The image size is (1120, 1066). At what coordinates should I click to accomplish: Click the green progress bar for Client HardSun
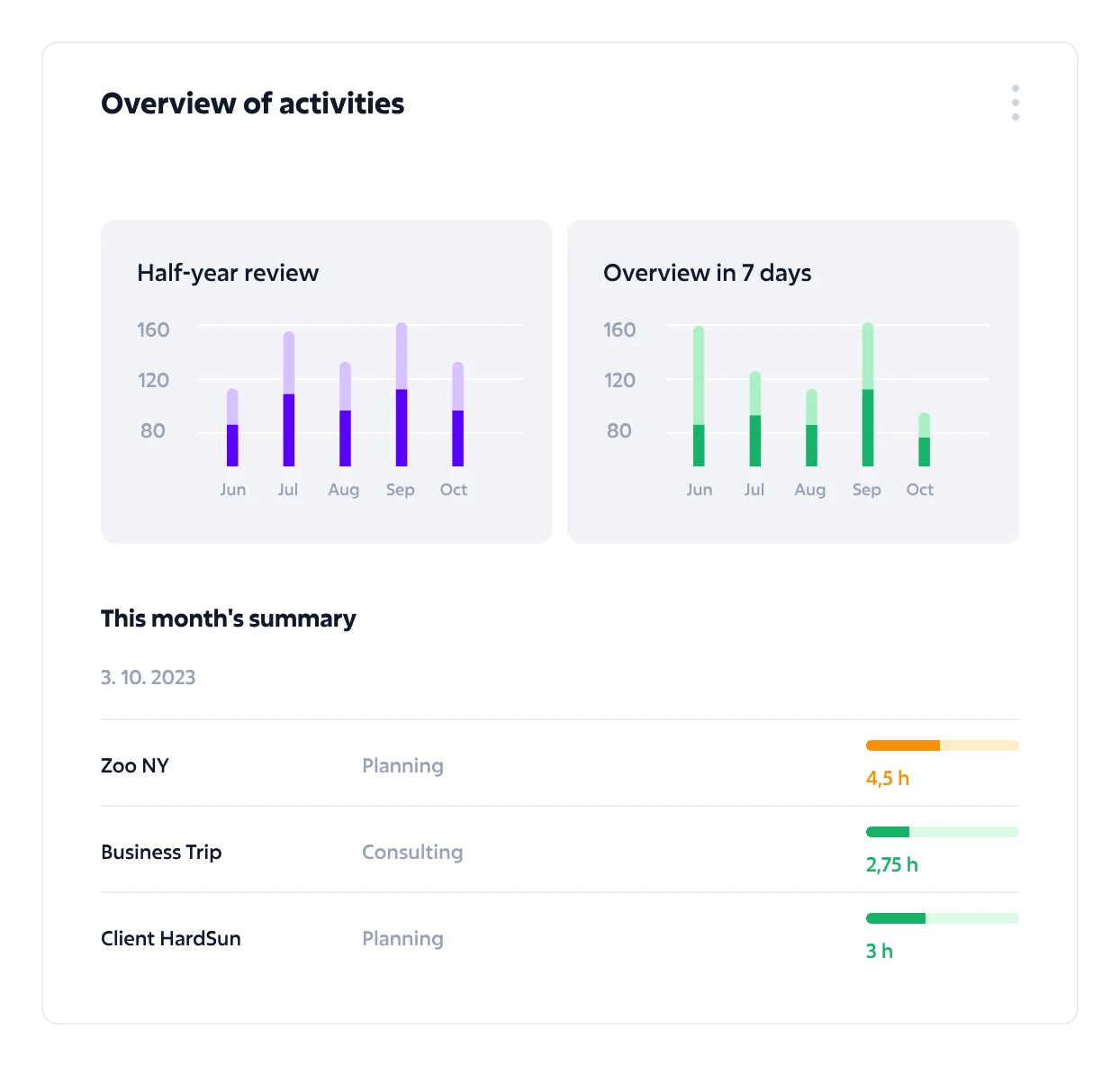[x=943, y=918]
